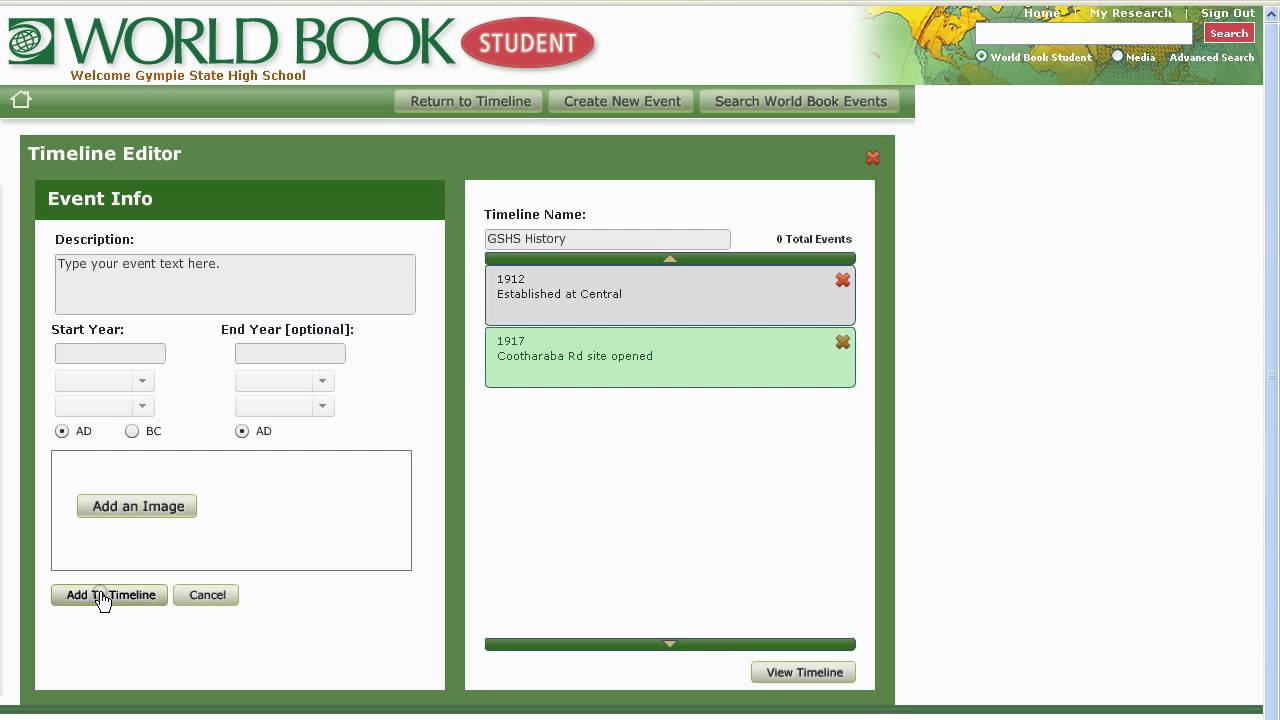Open Advanced Search
The width and height of the screenshot is (1280, 720).
click(x=1211, y=57)
